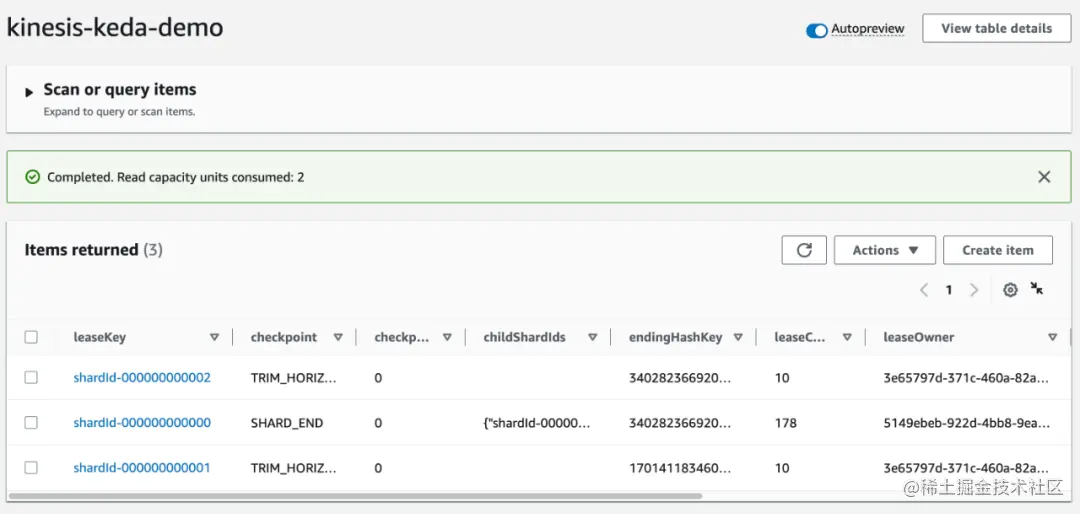Image resolution: width=1080 pixels, height=514 pixels.
Task: Sort by childShardIds column arrow
Action: [x=592, y=337]
